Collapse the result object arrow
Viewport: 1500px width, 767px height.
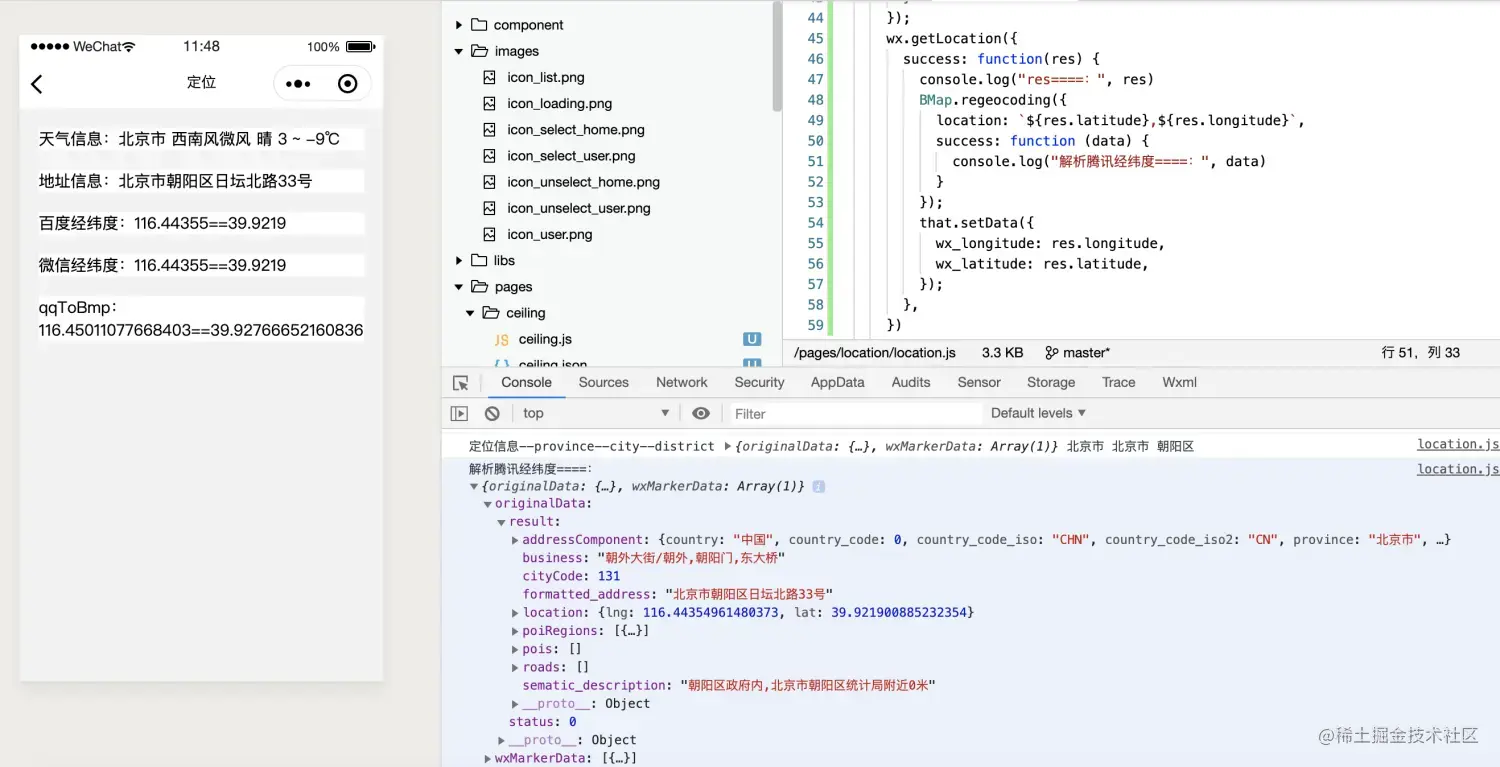(502, 522)
